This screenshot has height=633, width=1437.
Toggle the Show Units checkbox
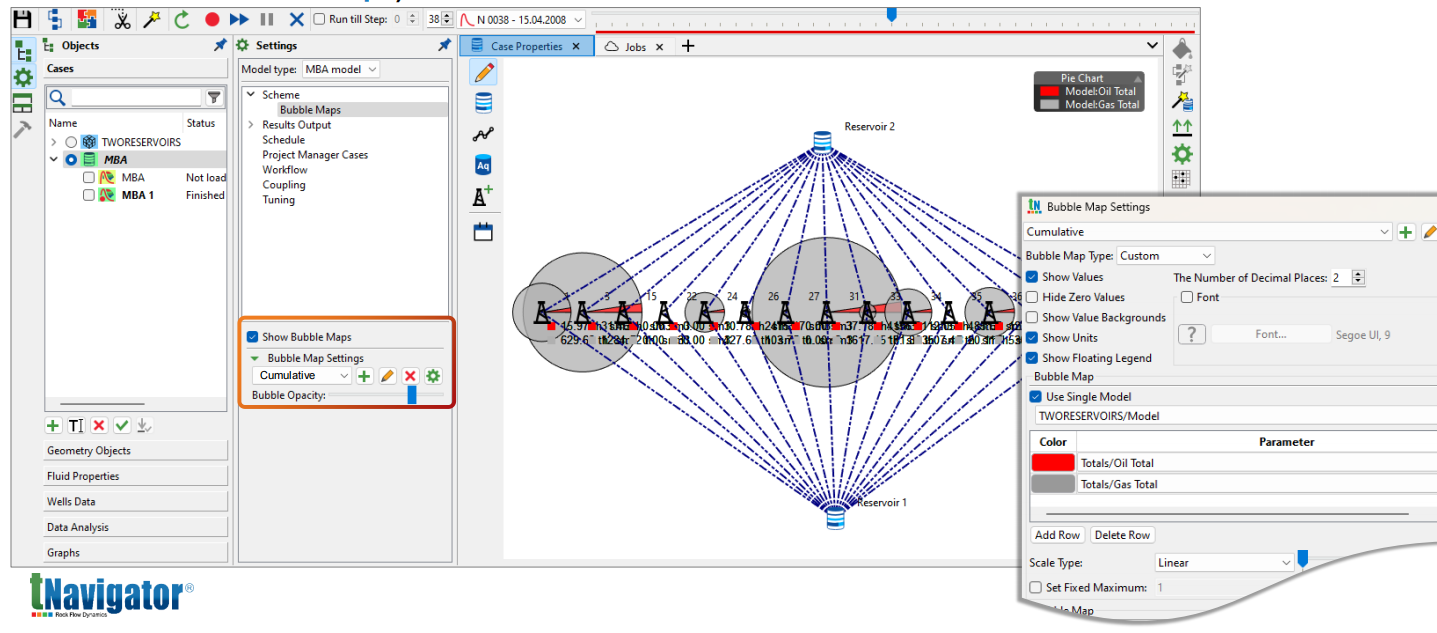tap(1032, 338)
